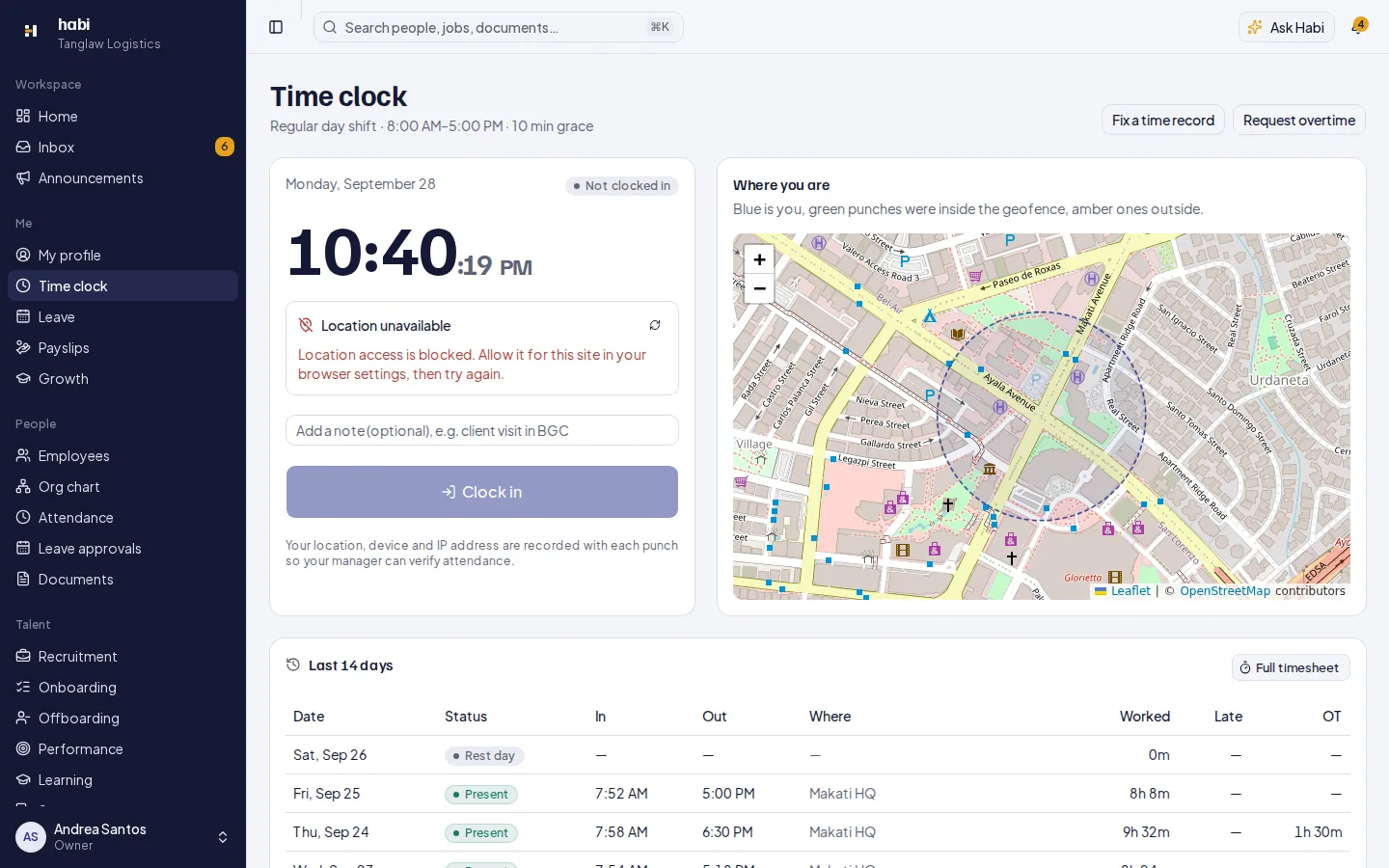Click the Home grid icon in sidebar
The image size is (1389, 868).
point(23,116)
